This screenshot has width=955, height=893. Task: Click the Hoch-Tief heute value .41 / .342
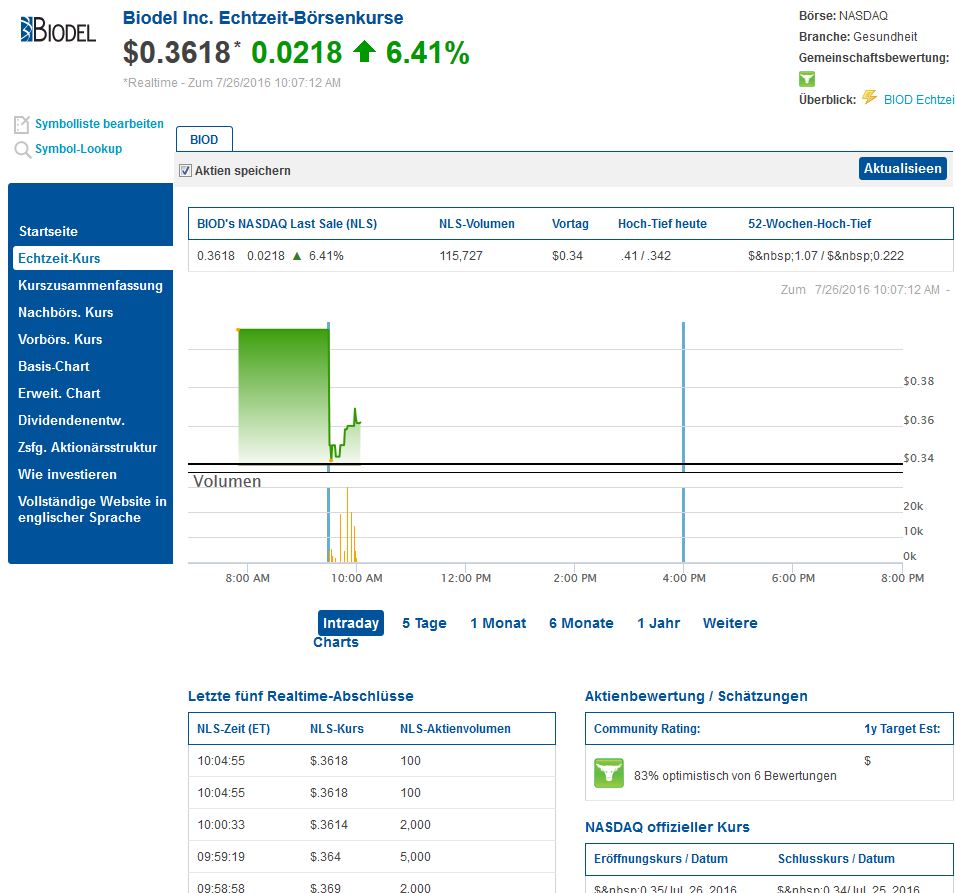[646, 256]
